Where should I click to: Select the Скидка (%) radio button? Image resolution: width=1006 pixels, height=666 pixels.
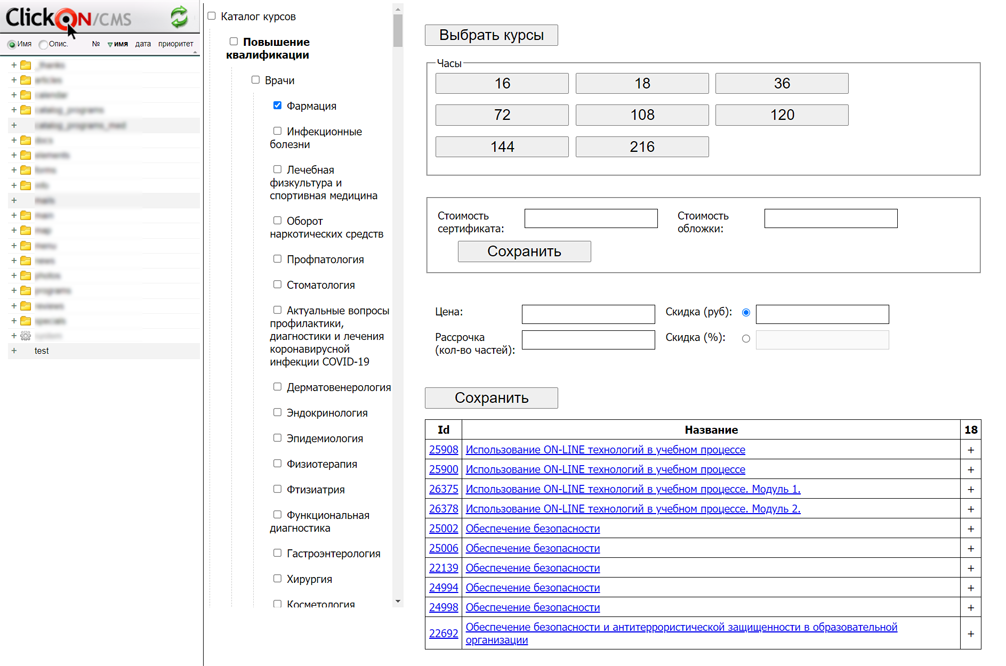click(746, 339)
